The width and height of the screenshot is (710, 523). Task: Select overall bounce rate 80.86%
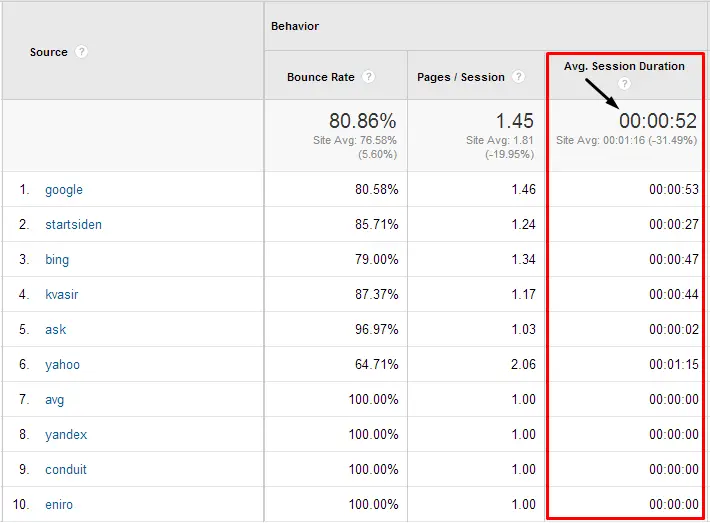362,121
